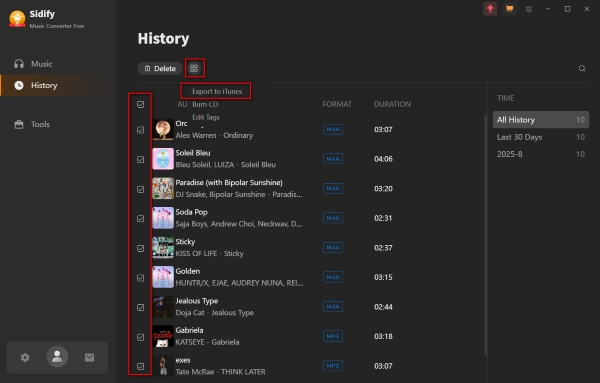Screen dimensions: 600x383
Task: Uncheck the Paradise track checkbox
Action: point(140,189)
